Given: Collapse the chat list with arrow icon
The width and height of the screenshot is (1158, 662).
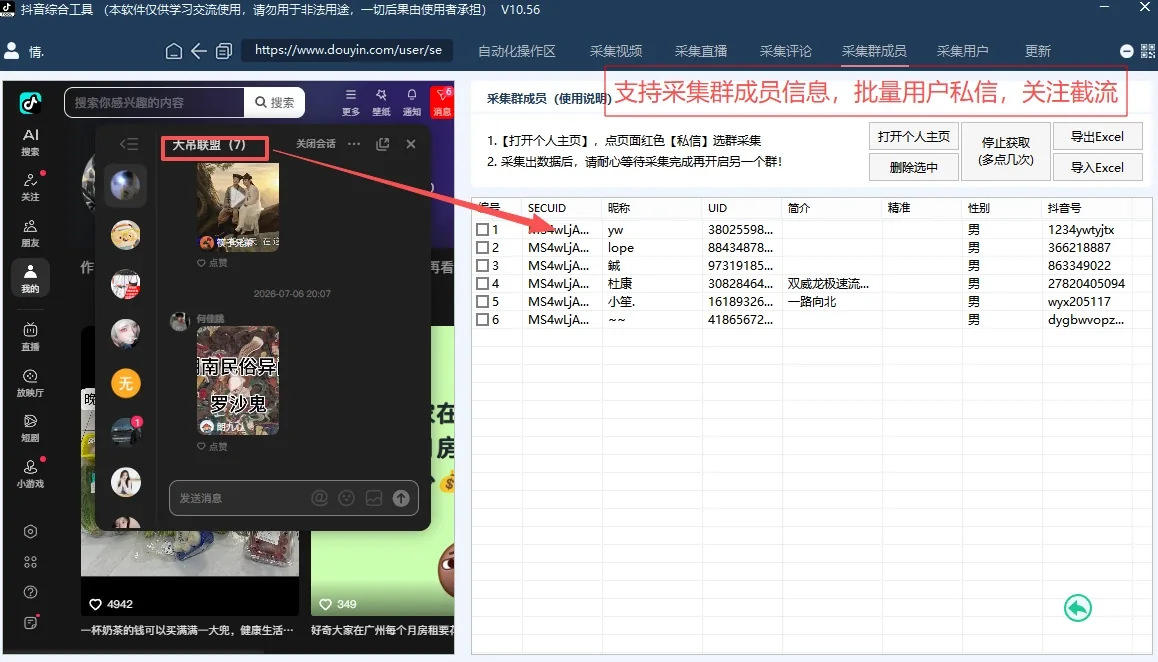Looking at the screenshot, I should point(129,144).
